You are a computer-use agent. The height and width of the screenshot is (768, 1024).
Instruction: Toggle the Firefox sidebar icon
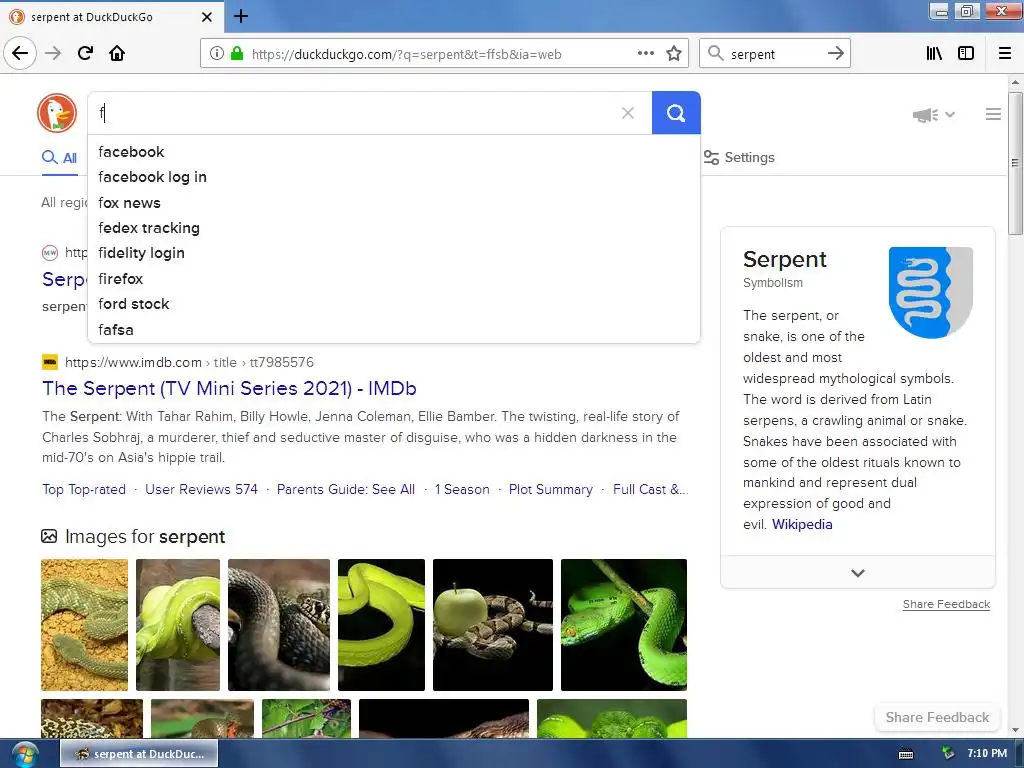(x=966, y=54)
